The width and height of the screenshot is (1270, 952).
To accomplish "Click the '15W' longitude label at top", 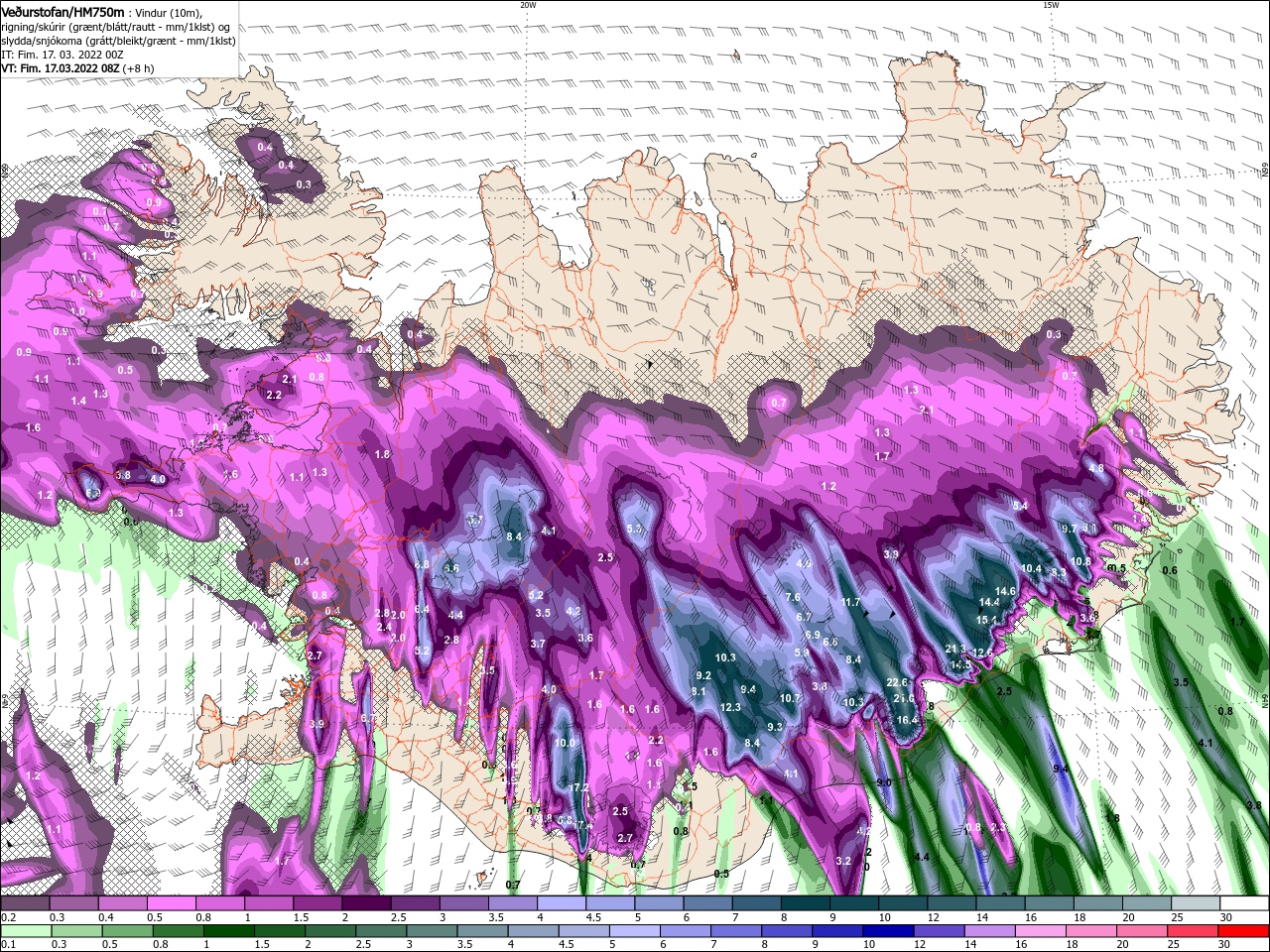I will [x=1051, y=5].
